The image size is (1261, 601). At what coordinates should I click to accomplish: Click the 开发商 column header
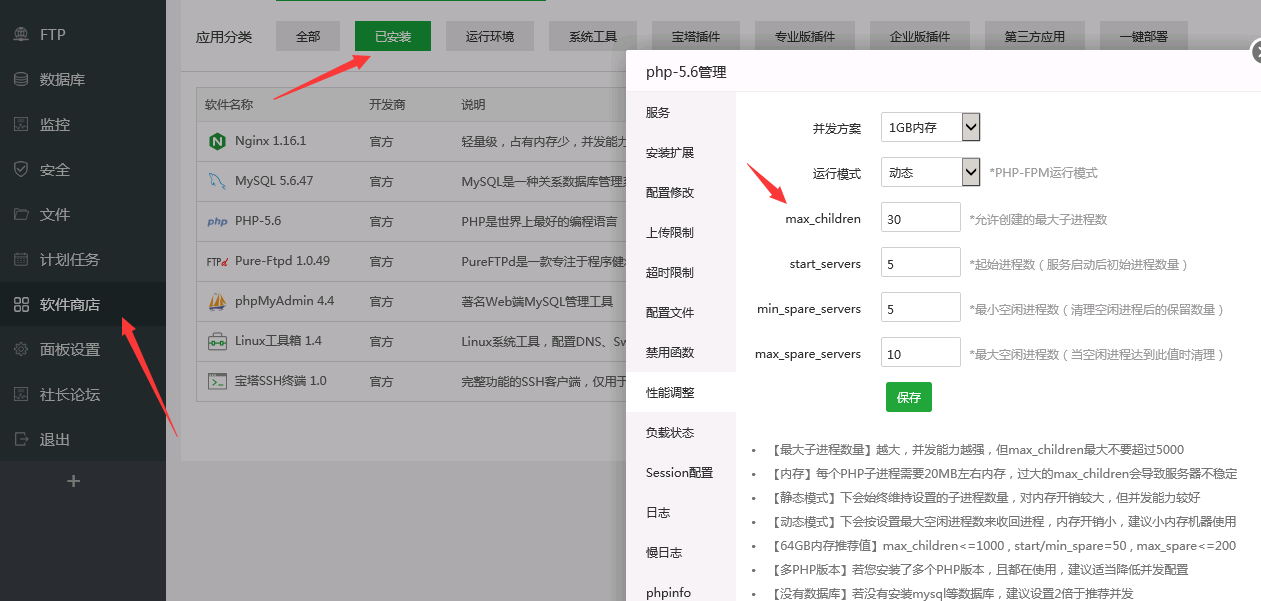point(387,104)
